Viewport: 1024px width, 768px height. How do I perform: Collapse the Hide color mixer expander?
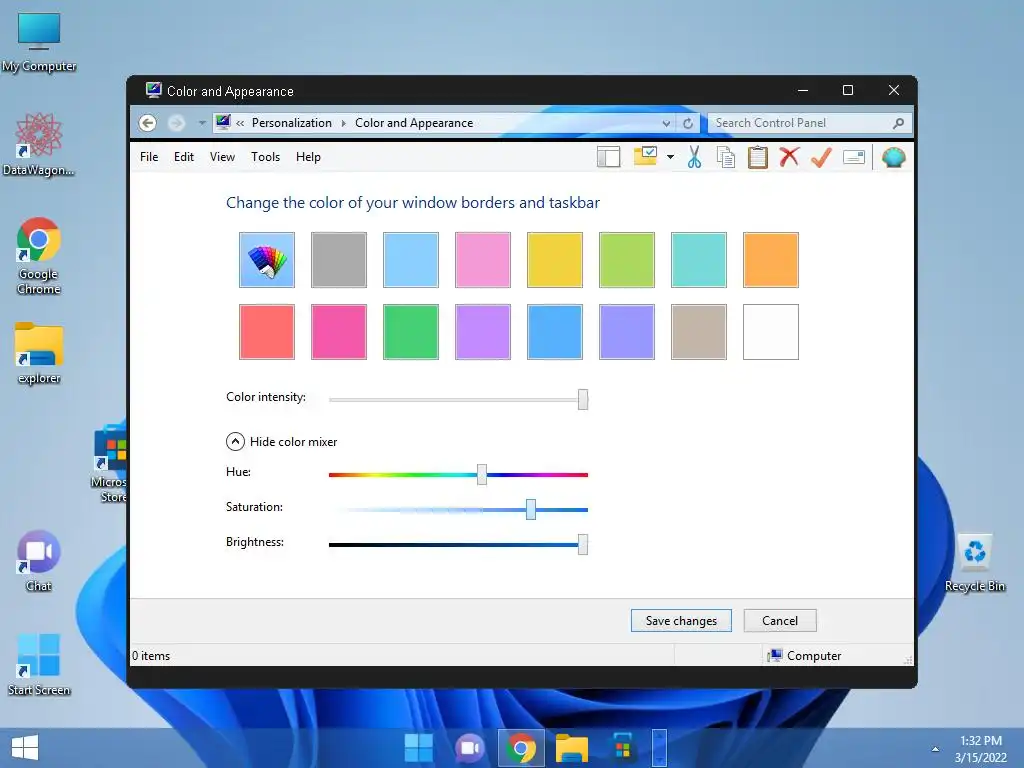point(235,442)
